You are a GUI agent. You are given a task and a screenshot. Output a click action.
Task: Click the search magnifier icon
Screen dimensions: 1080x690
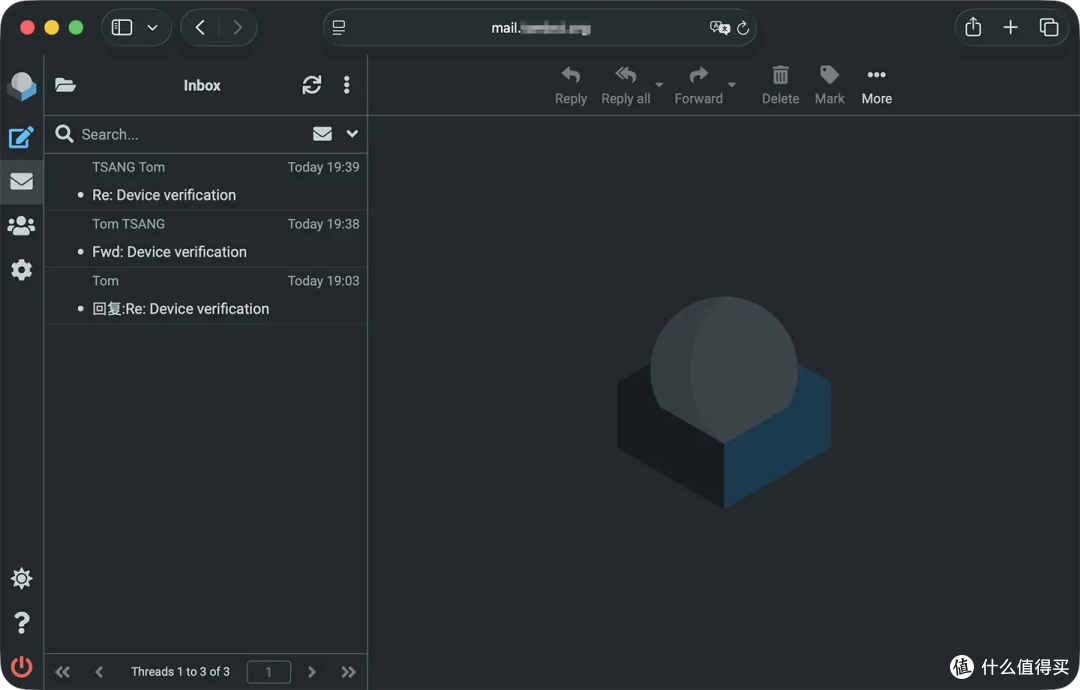point(64,134)
